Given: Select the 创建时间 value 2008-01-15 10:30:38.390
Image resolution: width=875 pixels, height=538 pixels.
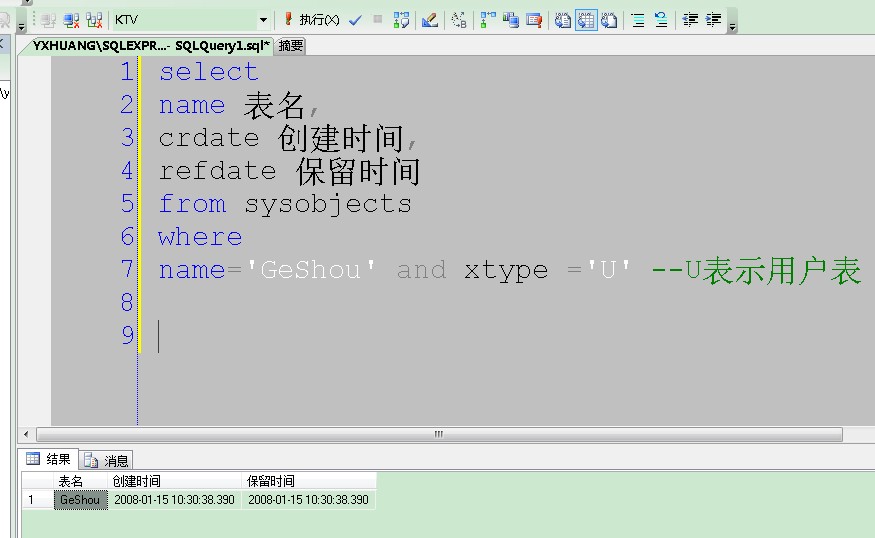Looking at the screenshot, I should coord(175,499).
